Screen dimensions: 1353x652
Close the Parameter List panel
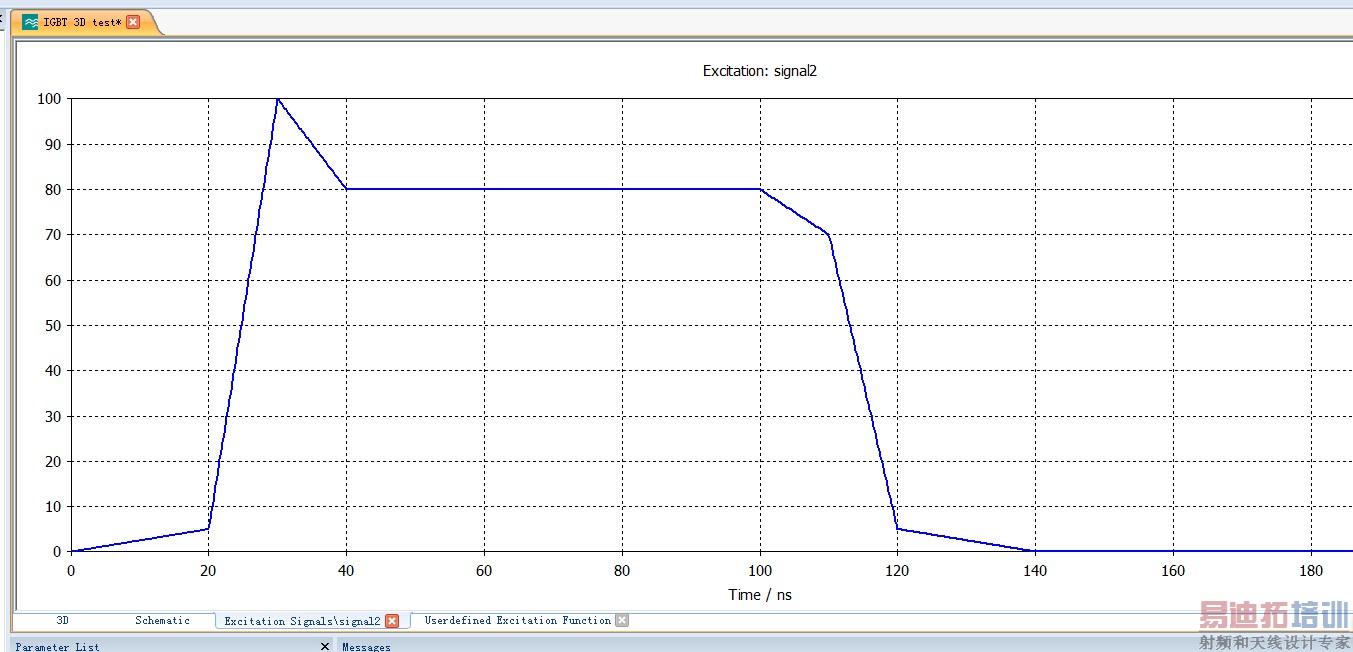tap(325, 647)
